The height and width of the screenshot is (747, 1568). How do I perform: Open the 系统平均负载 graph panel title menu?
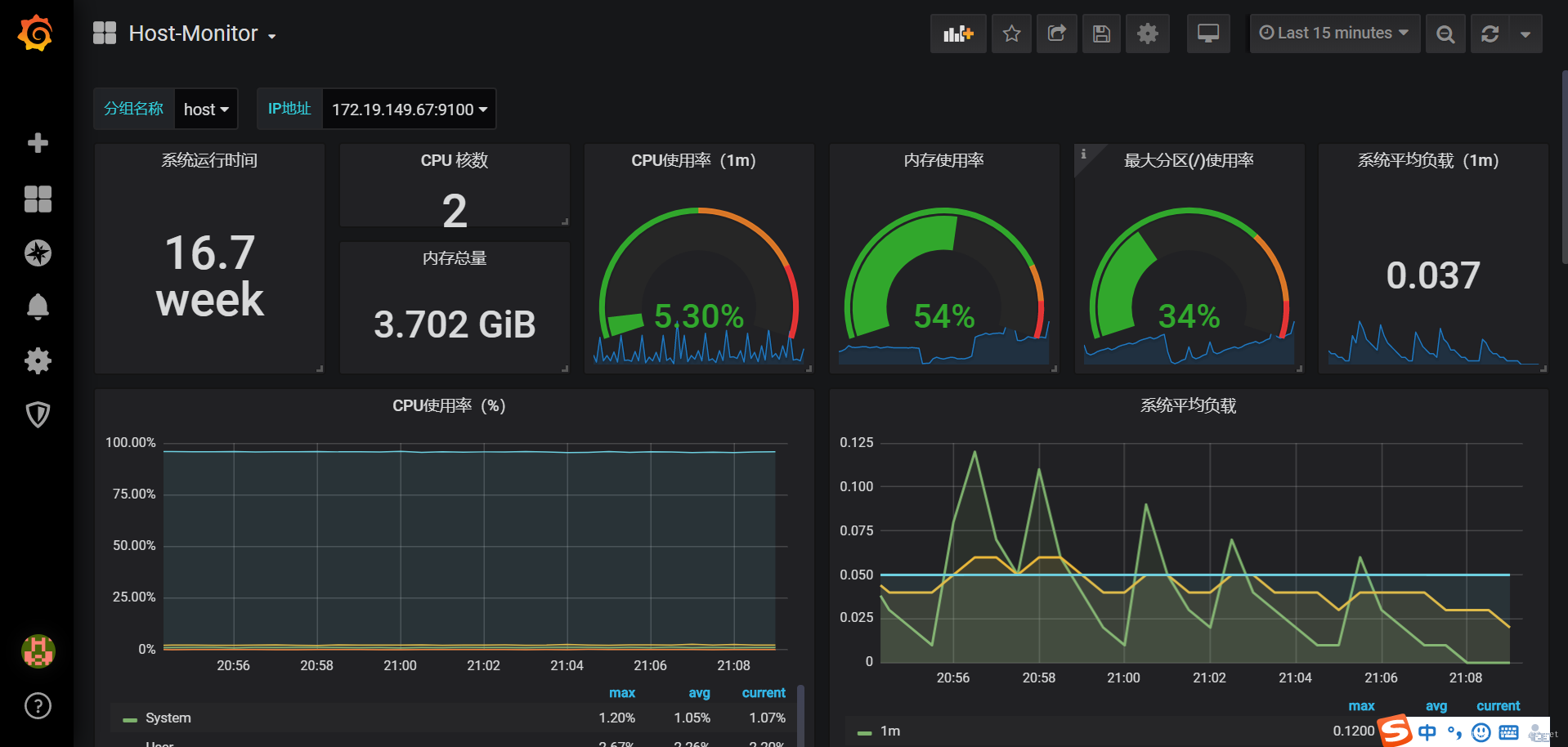(1189, 405)
